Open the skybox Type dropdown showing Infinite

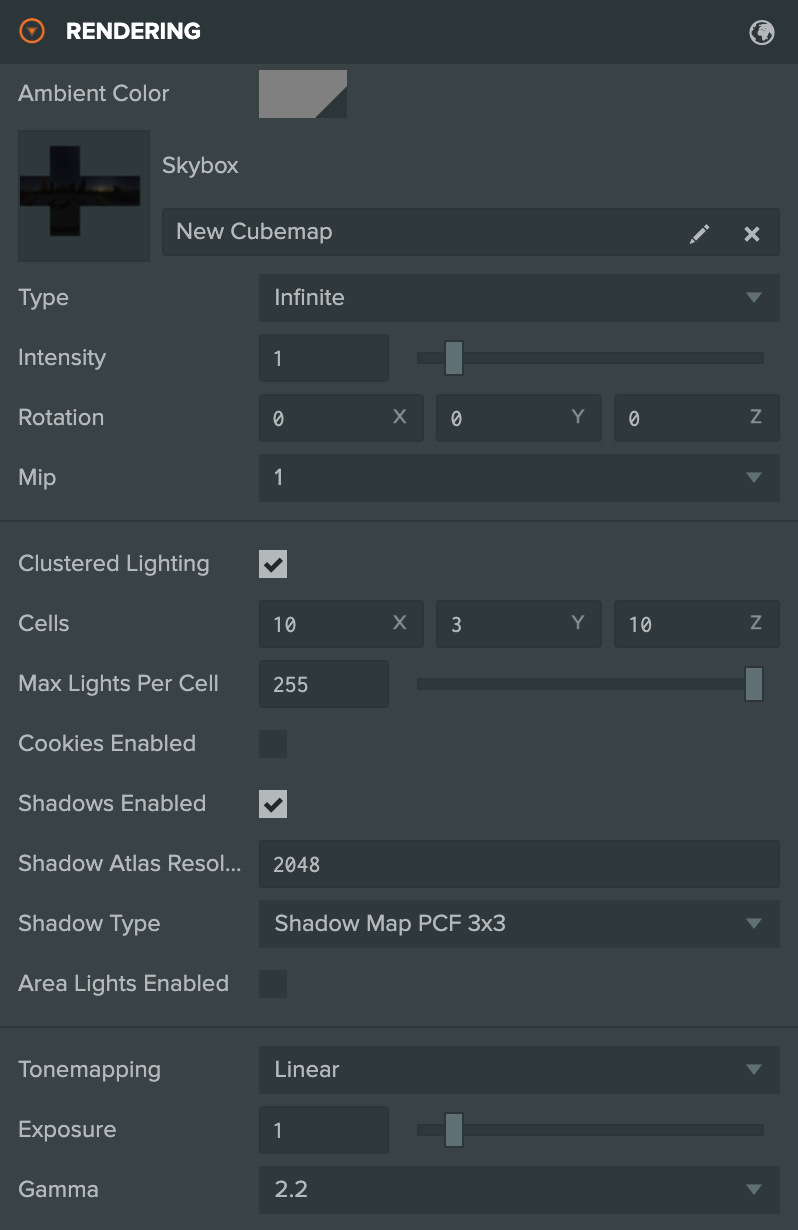point(519,298)
